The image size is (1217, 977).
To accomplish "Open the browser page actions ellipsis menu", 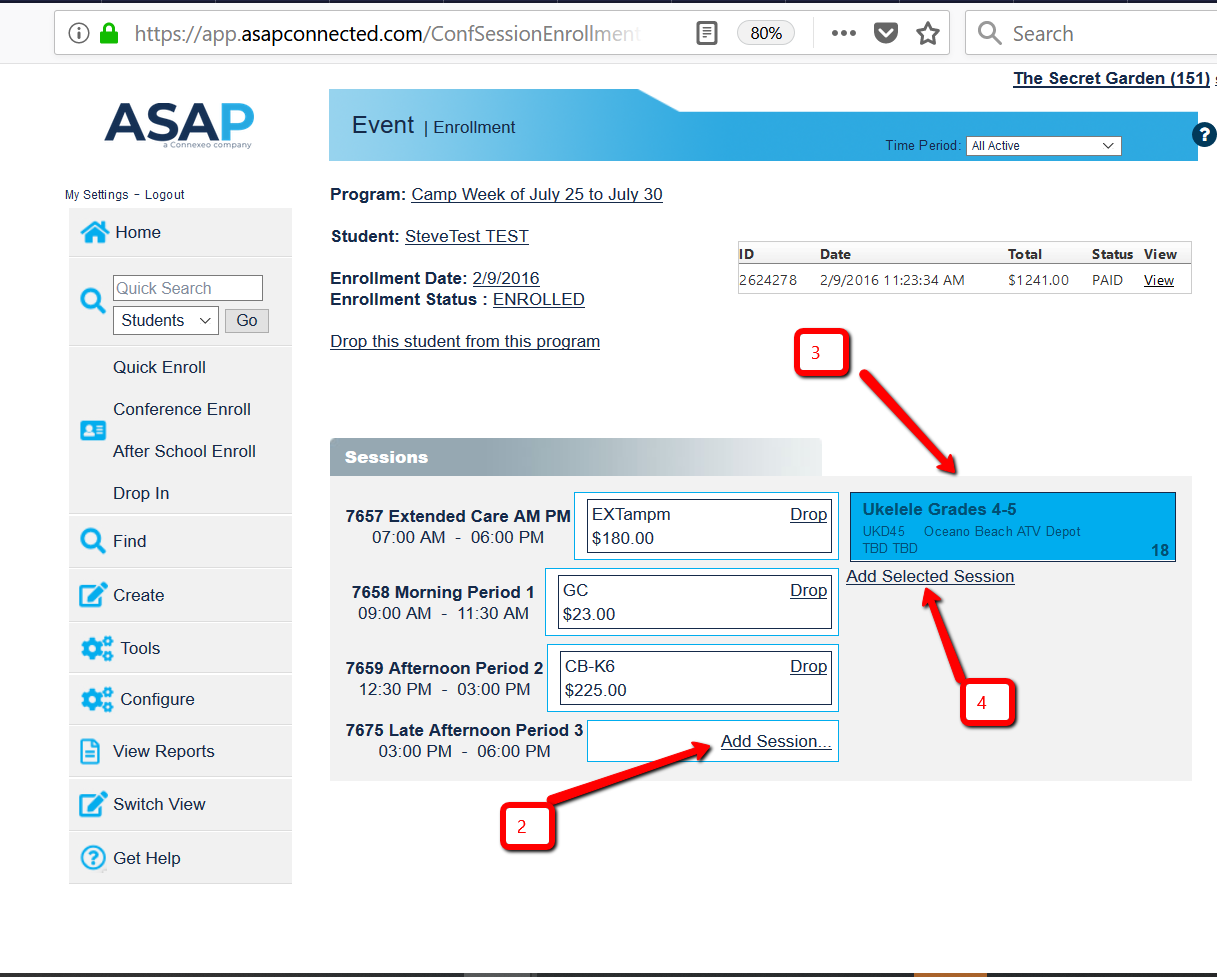I will 843,34.
